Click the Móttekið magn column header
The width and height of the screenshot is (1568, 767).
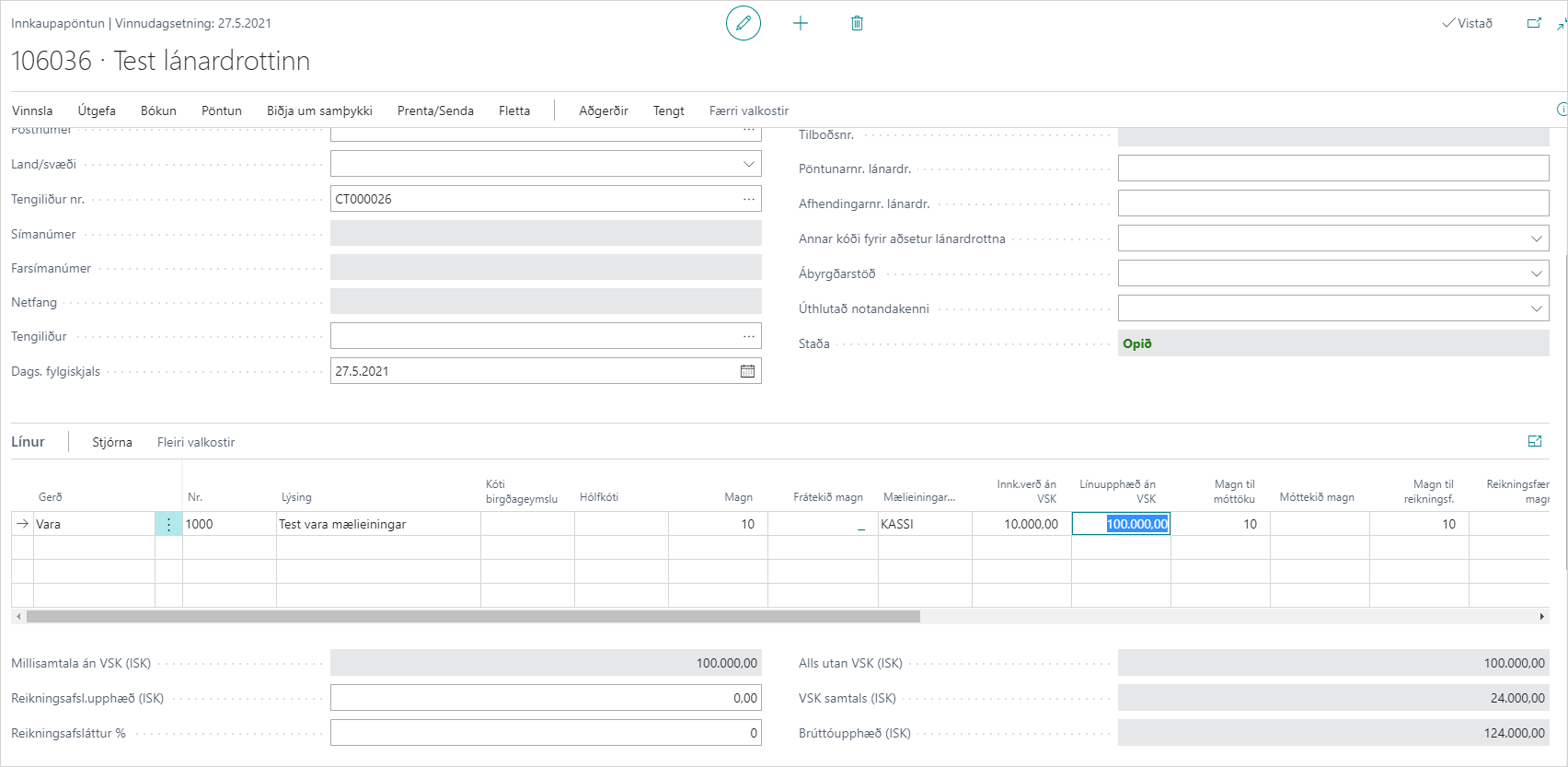pyautogui.click(x=1317, y=497)
